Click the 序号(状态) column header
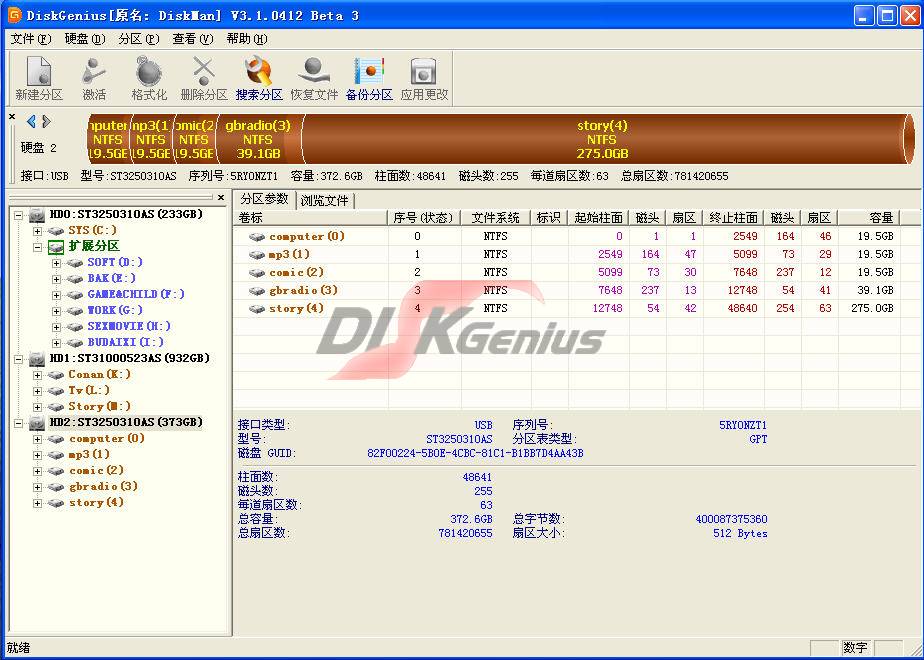 point(424,218)
